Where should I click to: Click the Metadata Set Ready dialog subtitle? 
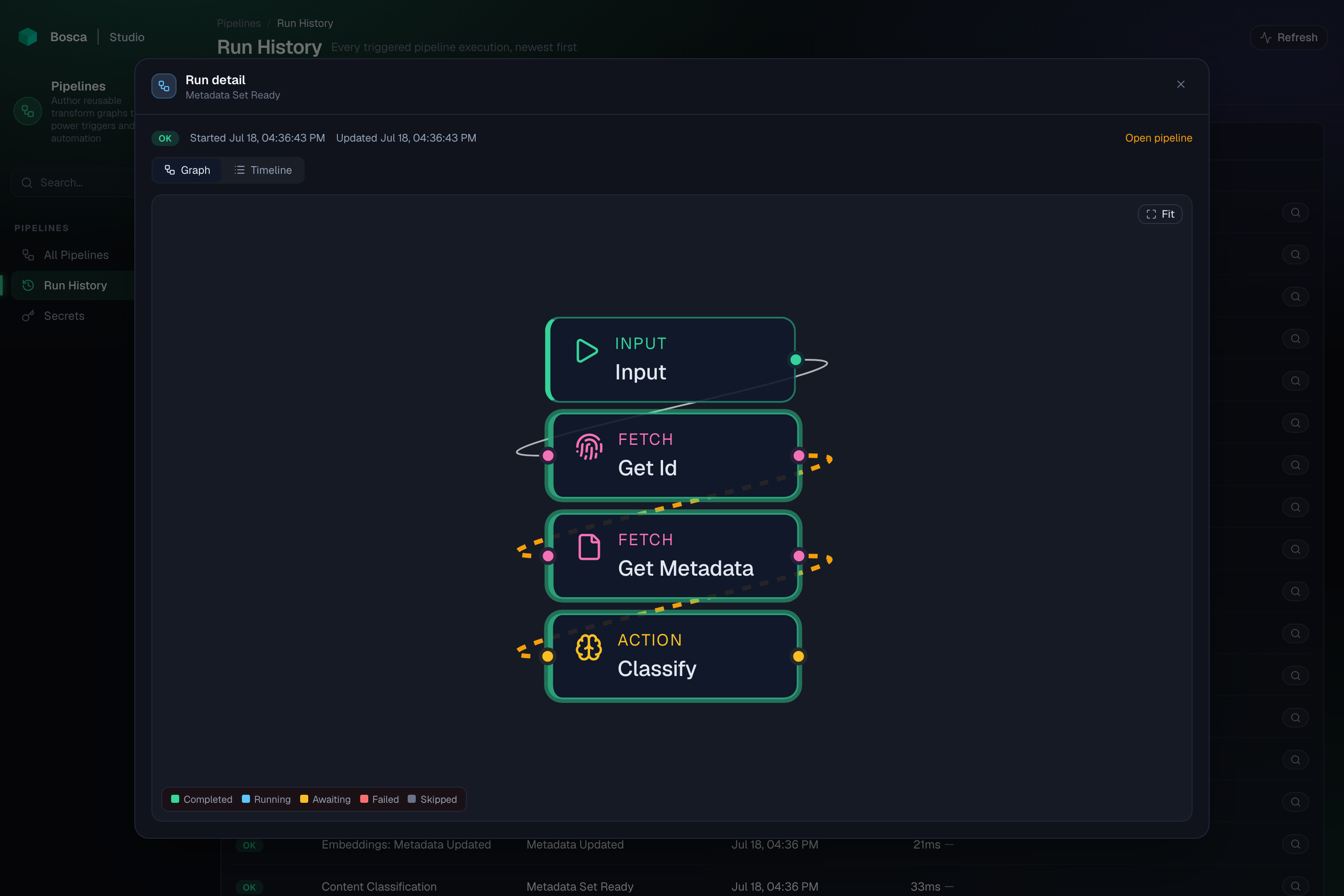click(233, 95)
